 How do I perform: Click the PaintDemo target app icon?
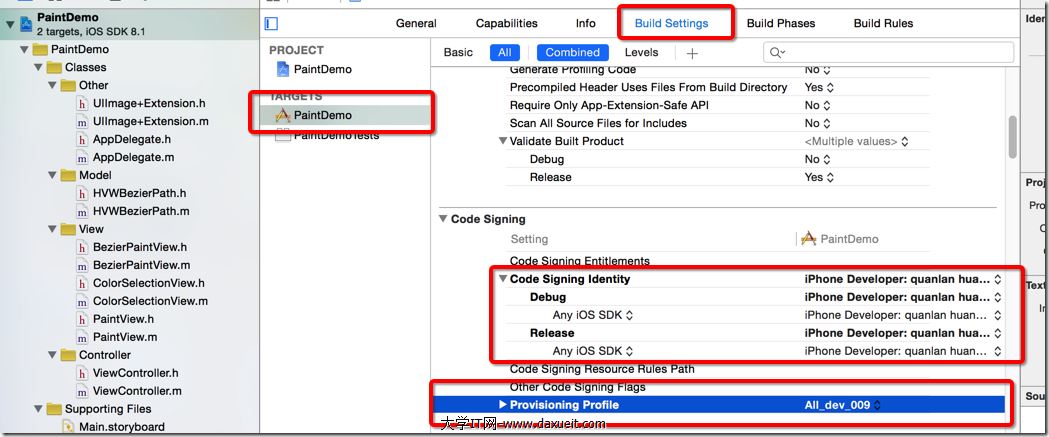[x=282, y=116]
